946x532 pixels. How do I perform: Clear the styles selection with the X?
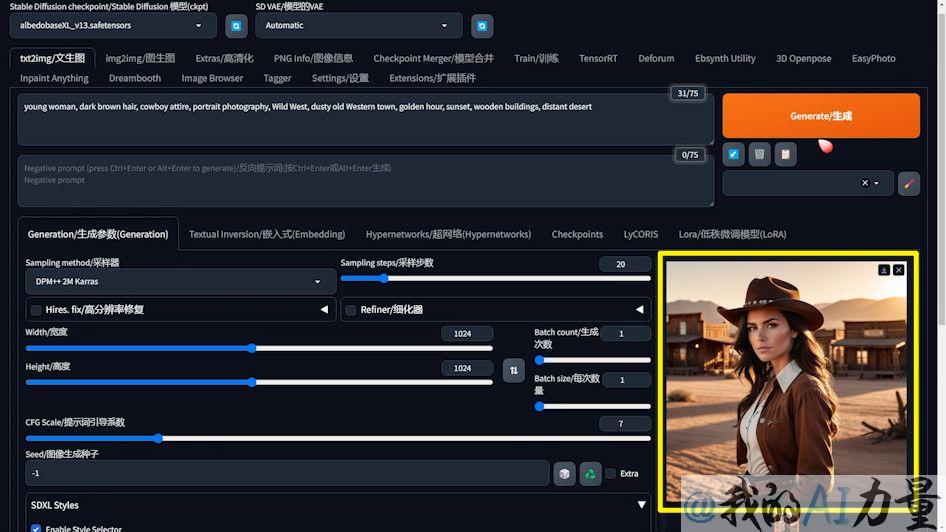click(865, 183)
